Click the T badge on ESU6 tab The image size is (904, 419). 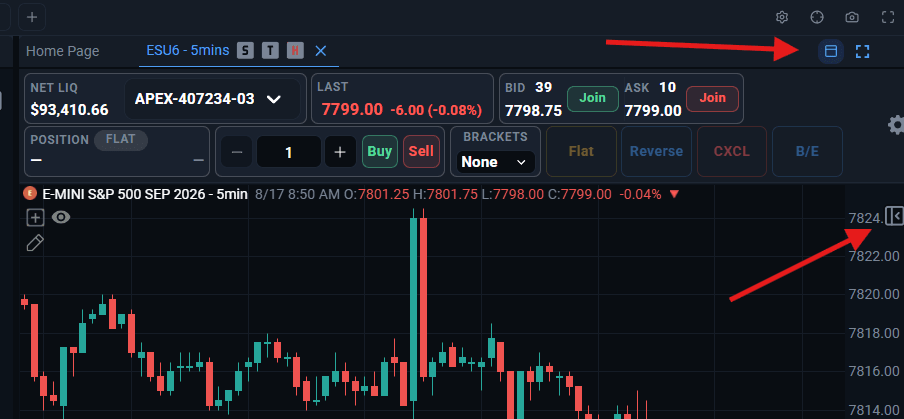[x=270, y=51]
